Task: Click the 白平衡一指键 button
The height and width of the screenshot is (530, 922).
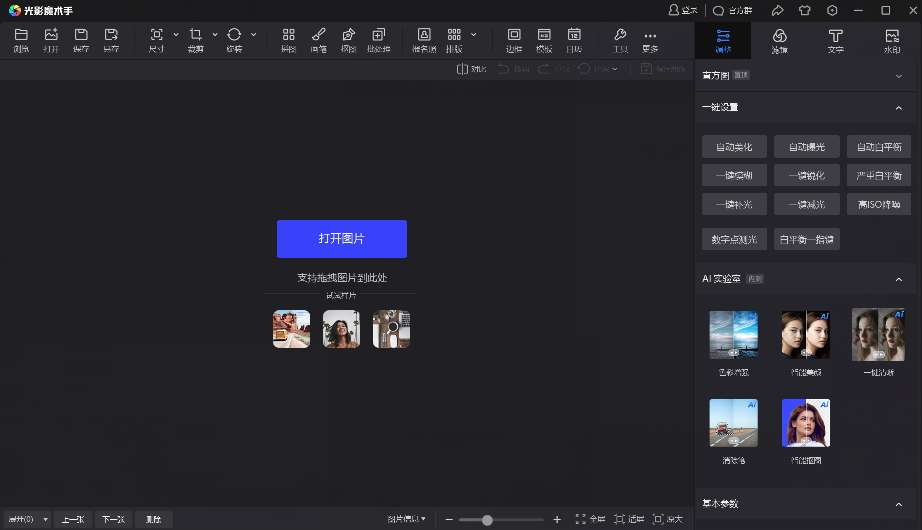Action: pyautogui.click(x=807, y=239)
